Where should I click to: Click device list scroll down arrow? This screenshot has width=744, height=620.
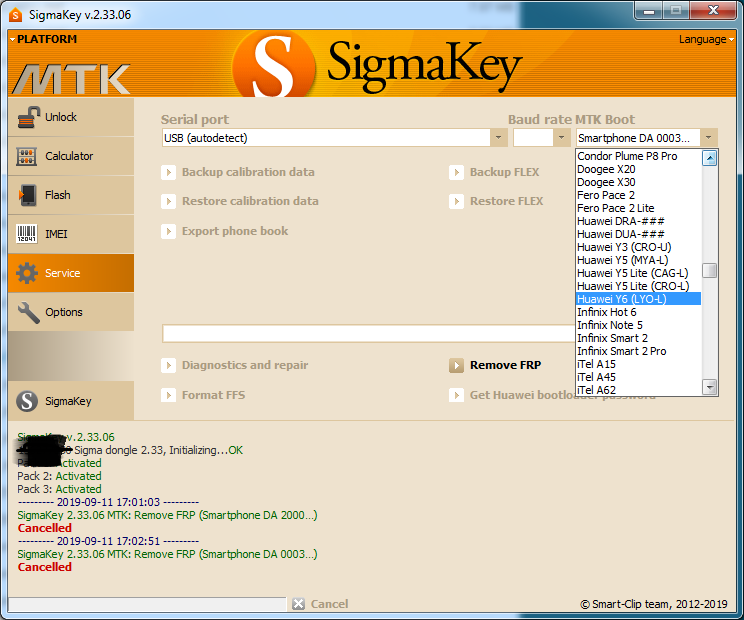(709, 387)
